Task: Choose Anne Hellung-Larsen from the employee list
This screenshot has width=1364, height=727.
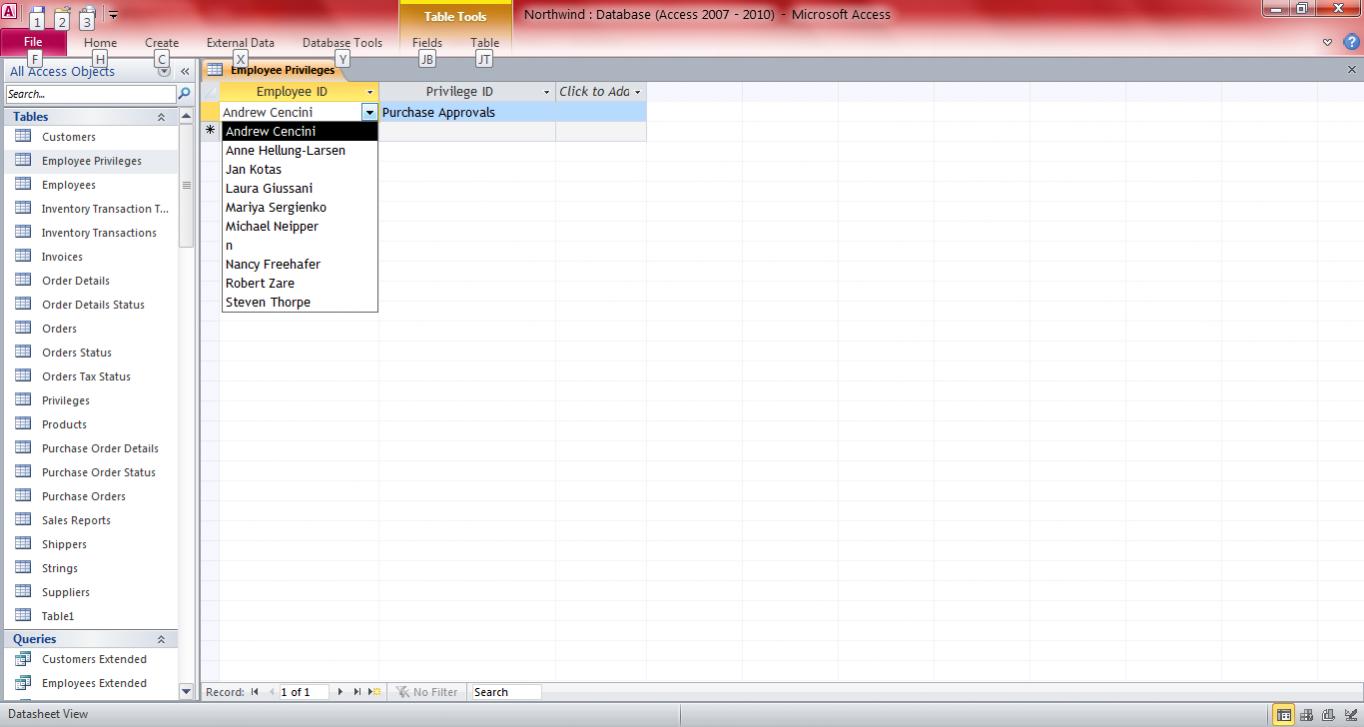Action: click(300, 151)
